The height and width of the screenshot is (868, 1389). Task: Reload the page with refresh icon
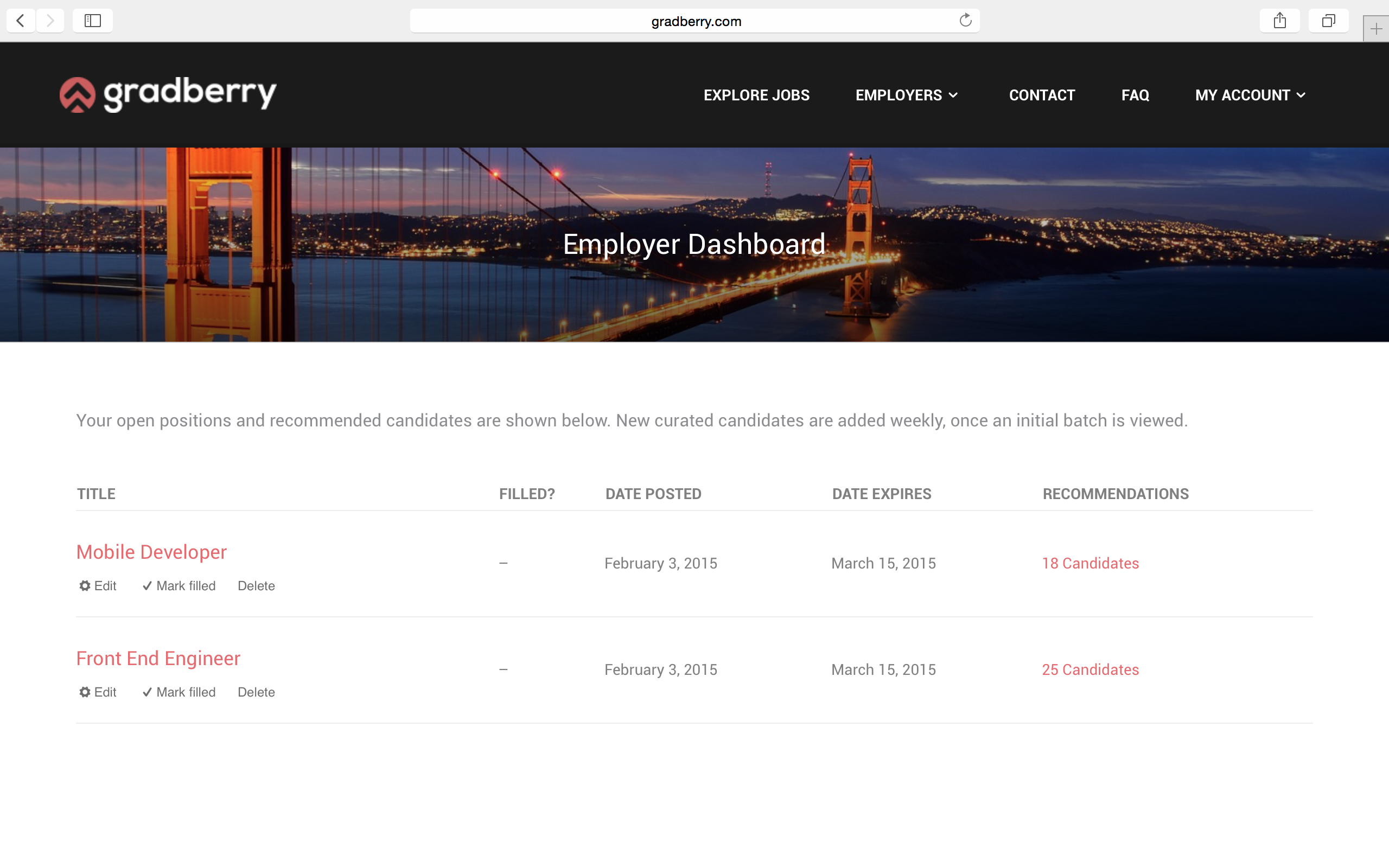click(x=965, y=21)
